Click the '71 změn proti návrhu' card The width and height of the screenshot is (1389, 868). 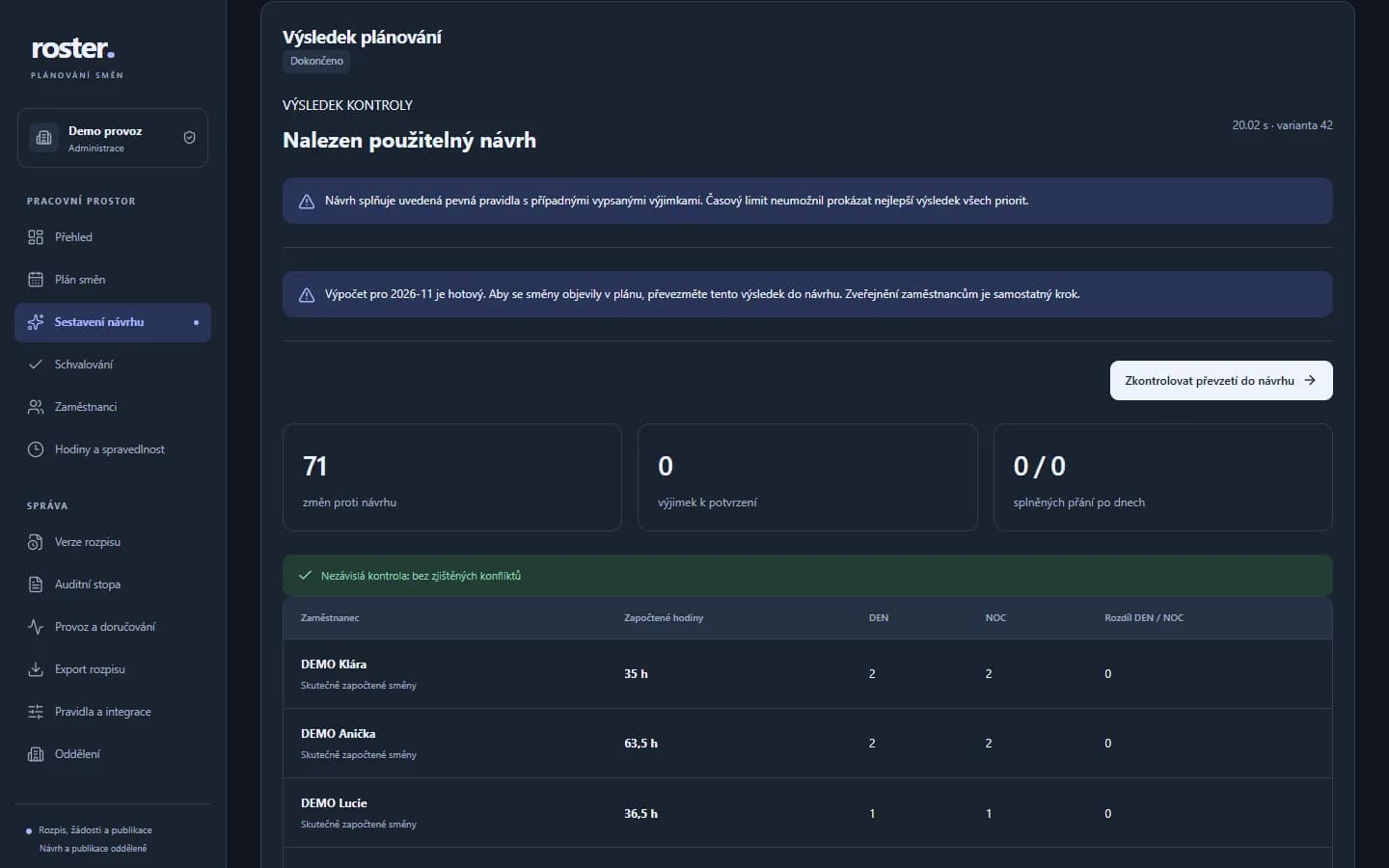(x=452, y=477)
